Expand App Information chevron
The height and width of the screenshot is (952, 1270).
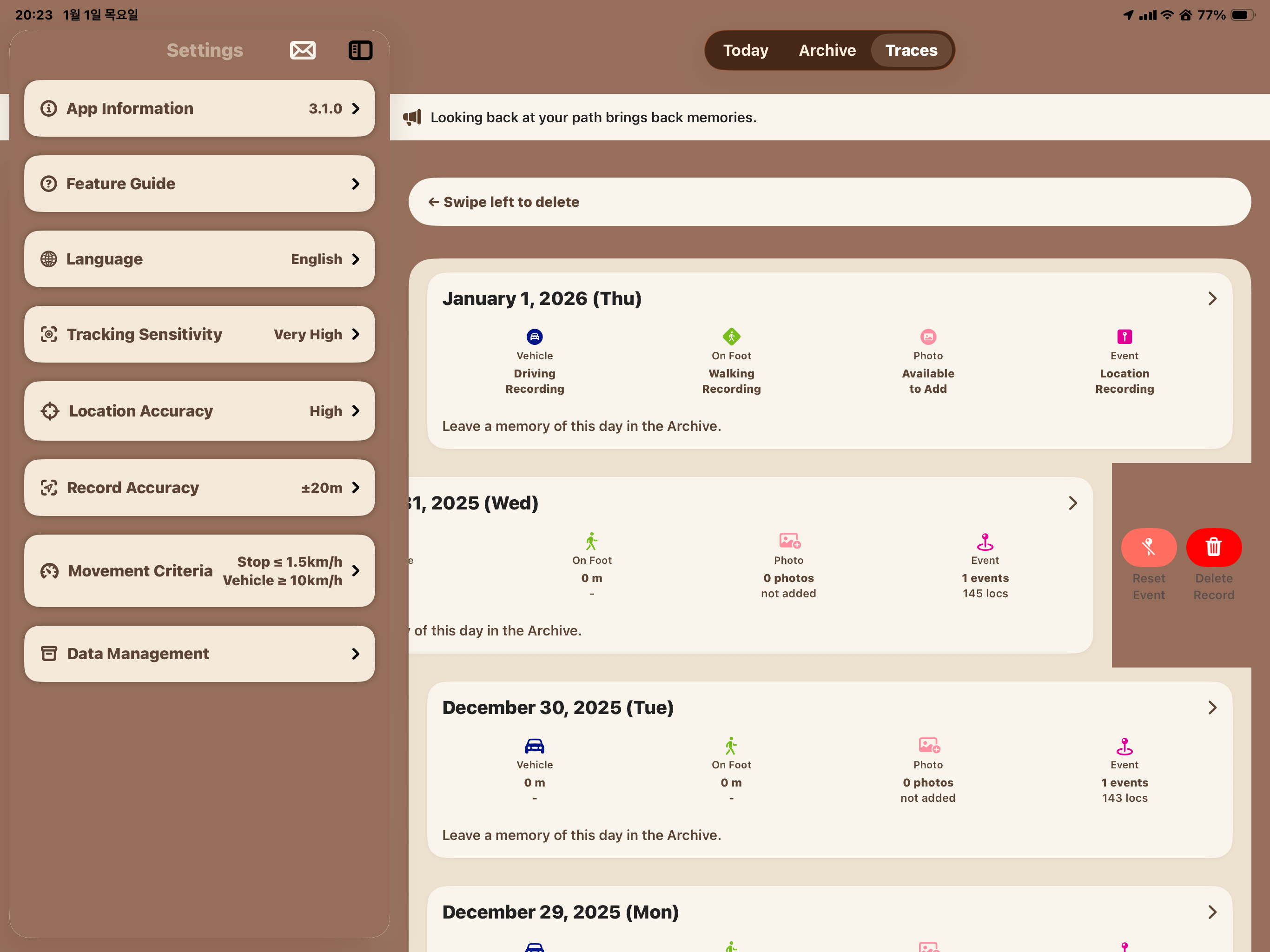click(356, 108)
